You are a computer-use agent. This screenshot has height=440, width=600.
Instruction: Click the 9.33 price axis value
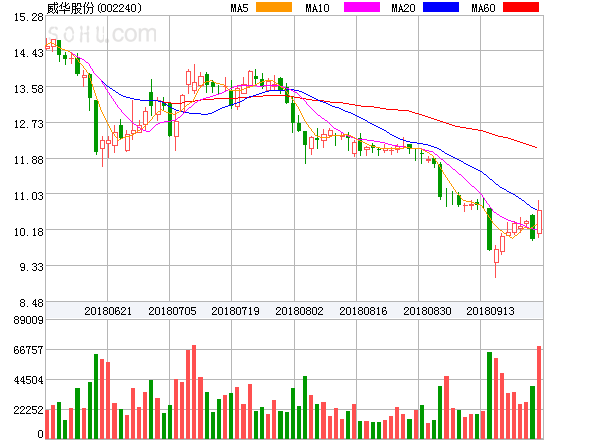(x=31, y=267)
